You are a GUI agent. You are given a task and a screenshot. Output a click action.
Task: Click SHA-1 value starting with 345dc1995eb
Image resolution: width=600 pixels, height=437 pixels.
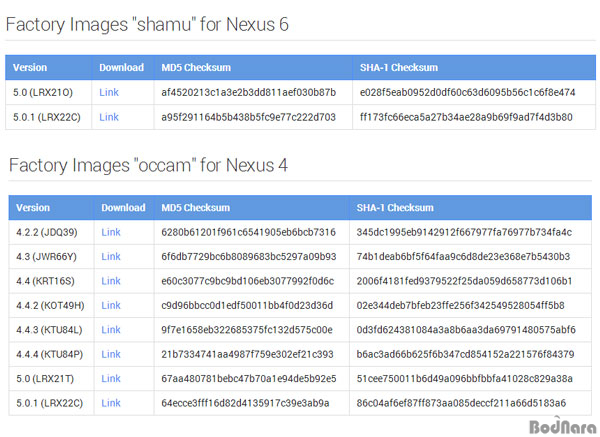[464, 232]
